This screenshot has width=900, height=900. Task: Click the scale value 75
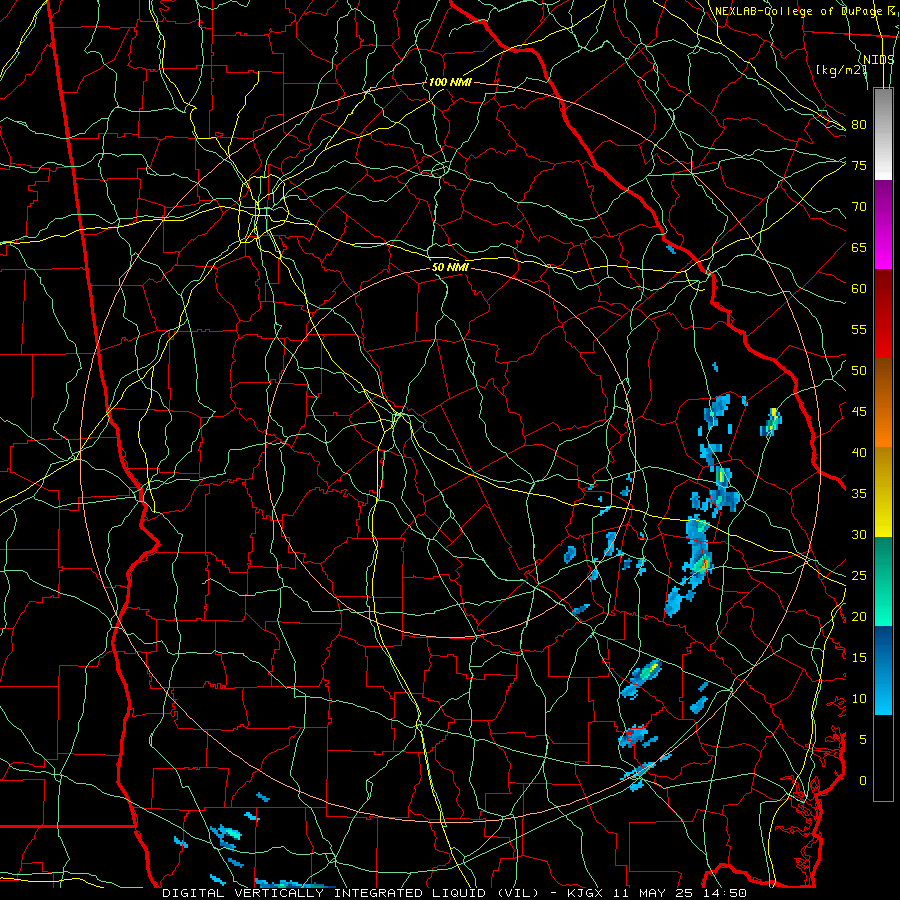click(859, 165)
